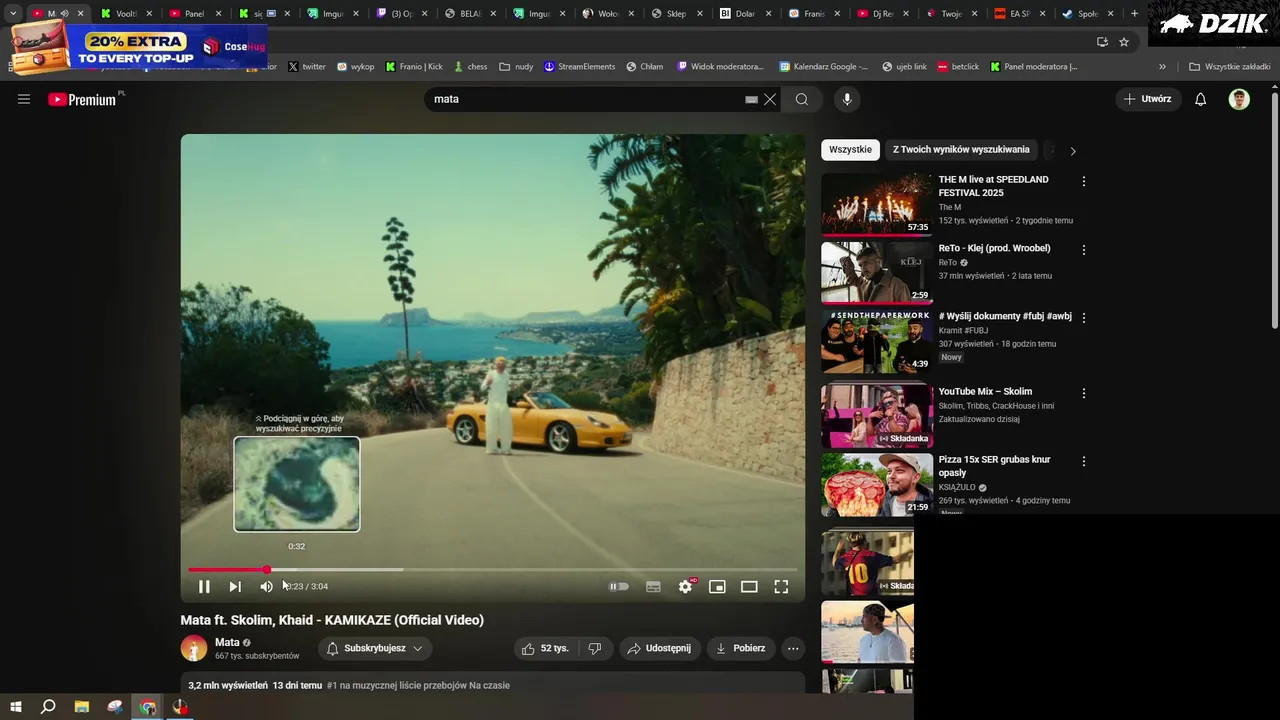Show more filter chips with right arrow
The image size is (1280, 720).
1073,151
